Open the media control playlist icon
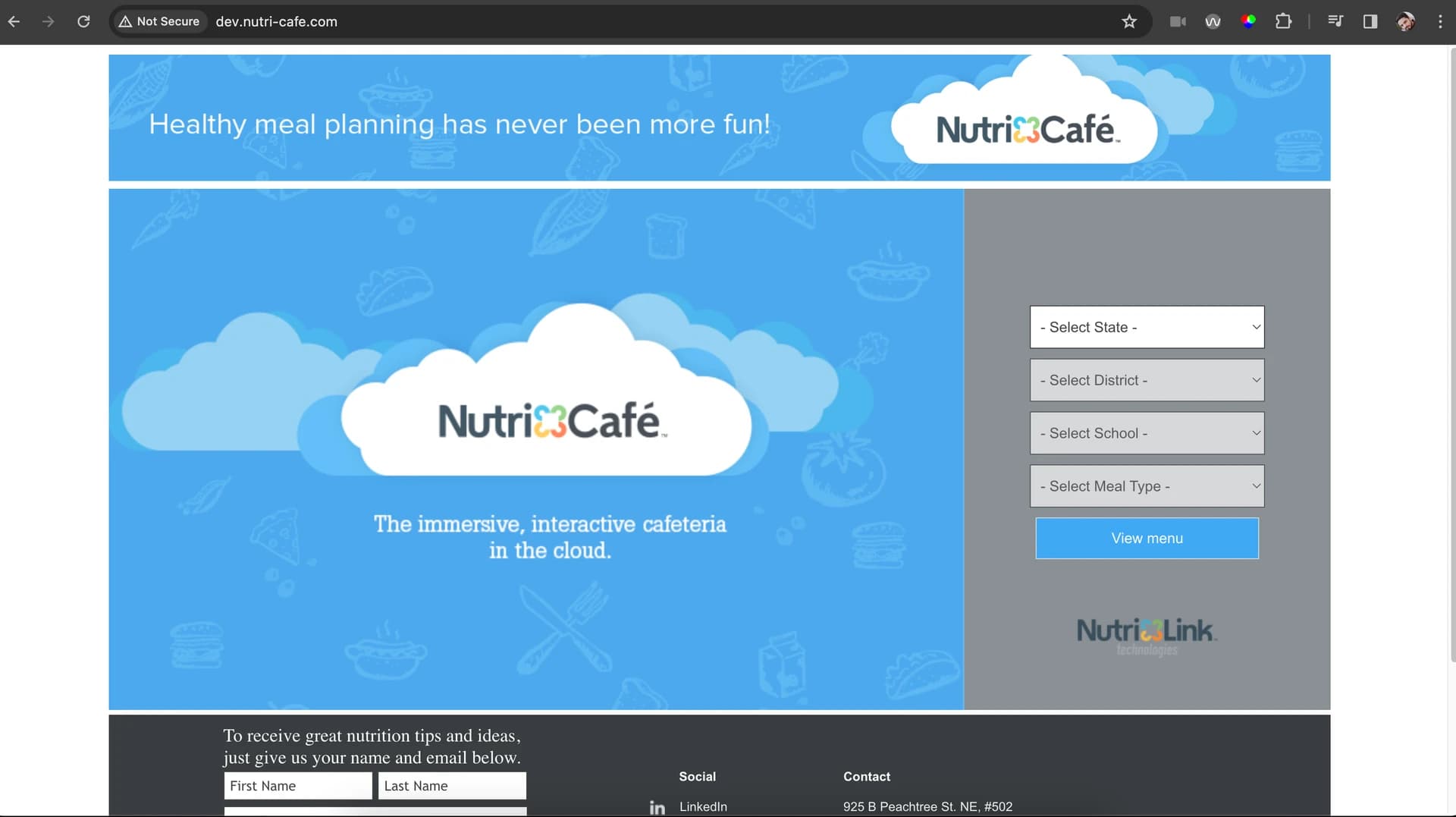This screenshot has width=1456, height=817. (x=1335, y=21)
